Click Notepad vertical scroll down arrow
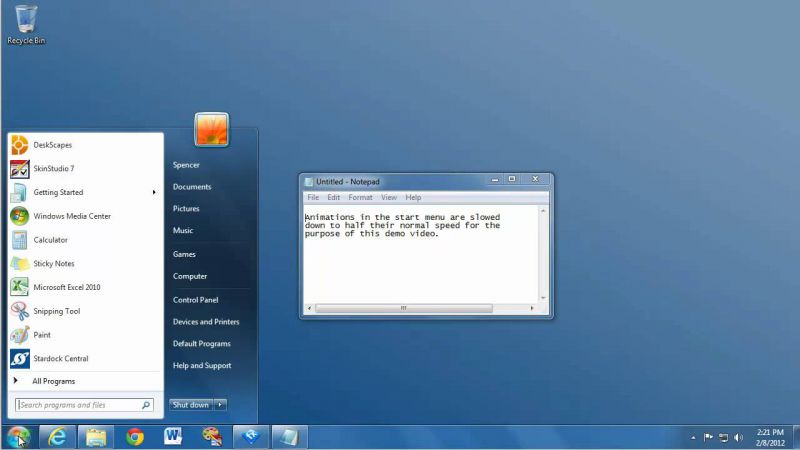The width and height of the screenshot is (800, 450). tap(543, 298)
